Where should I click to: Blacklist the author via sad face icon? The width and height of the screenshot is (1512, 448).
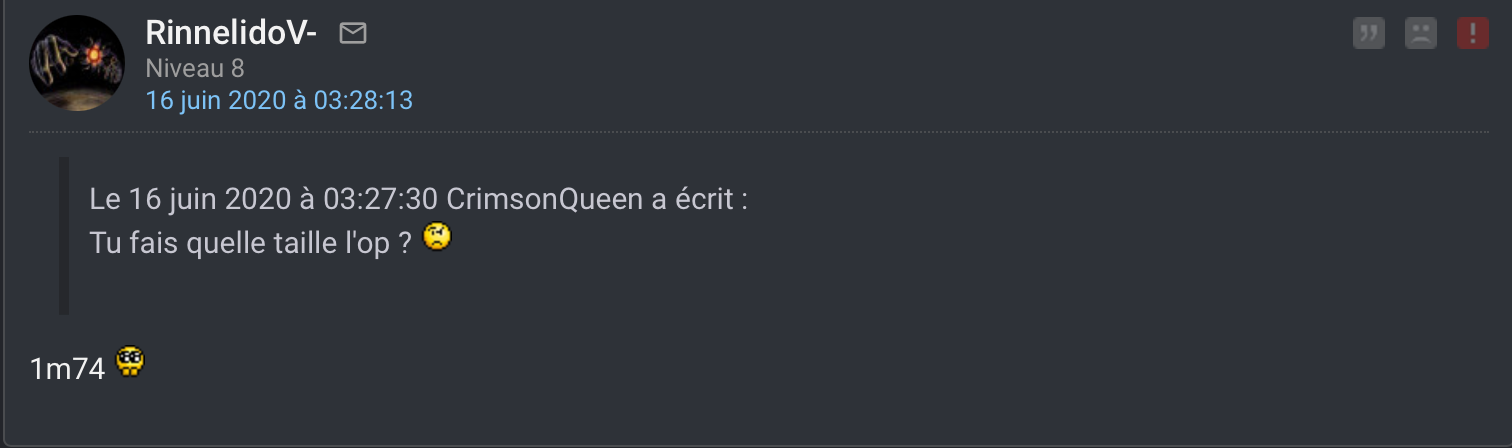point(1421,33)
